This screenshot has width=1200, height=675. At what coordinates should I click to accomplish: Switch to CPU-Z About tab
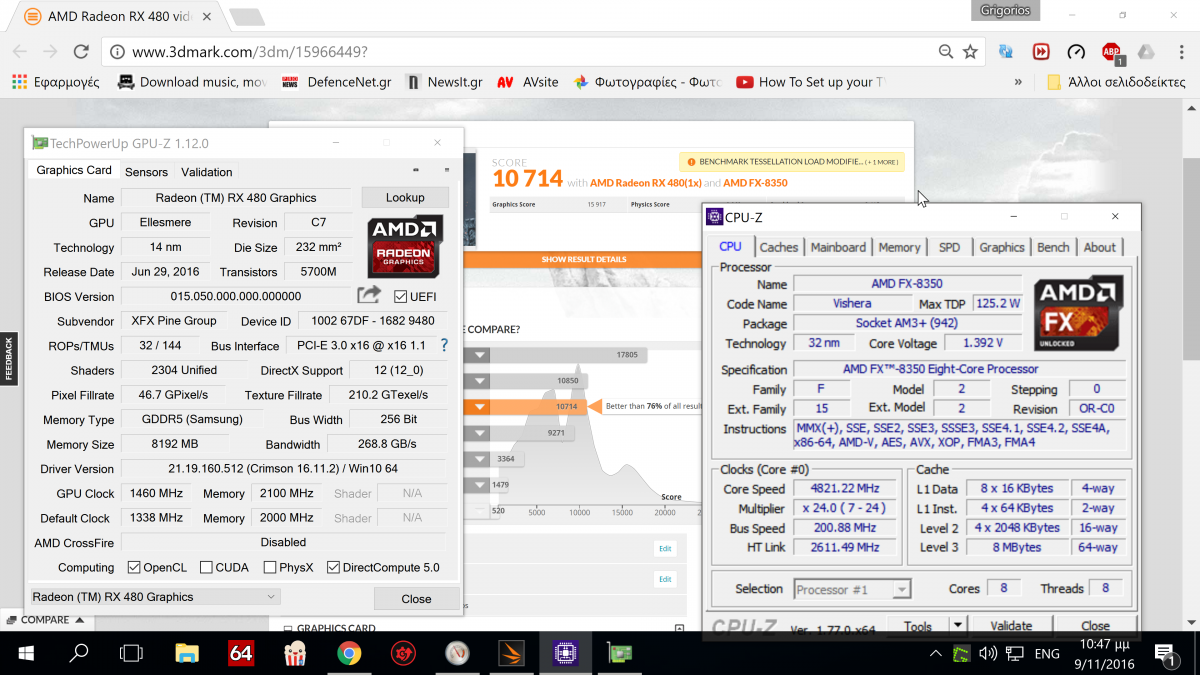1100,247
